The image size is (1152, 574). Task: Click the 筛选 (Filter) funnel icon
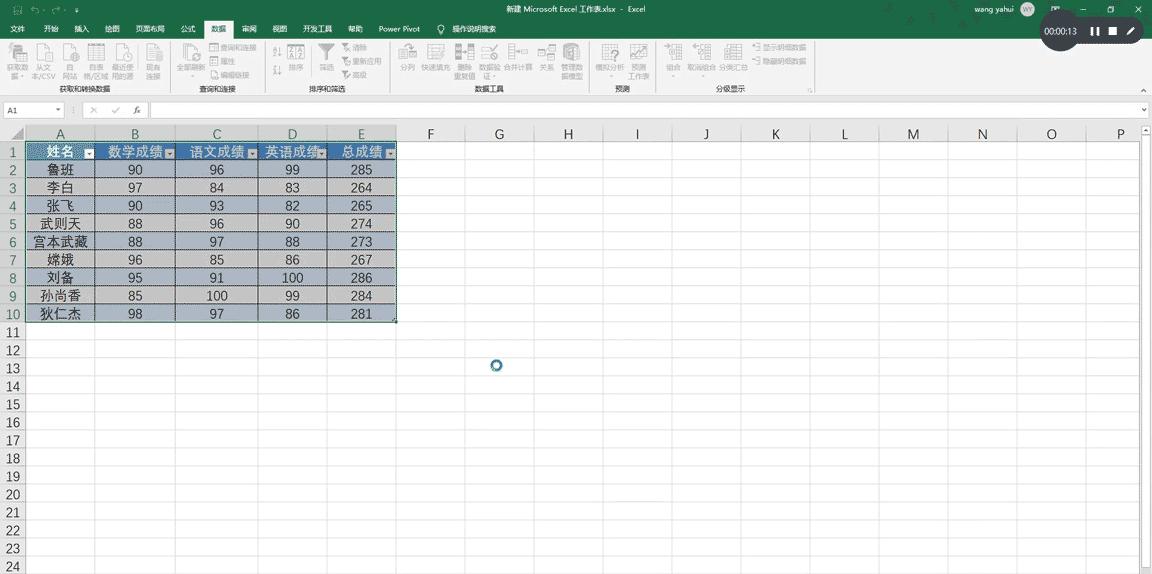[x=326, y=55]
